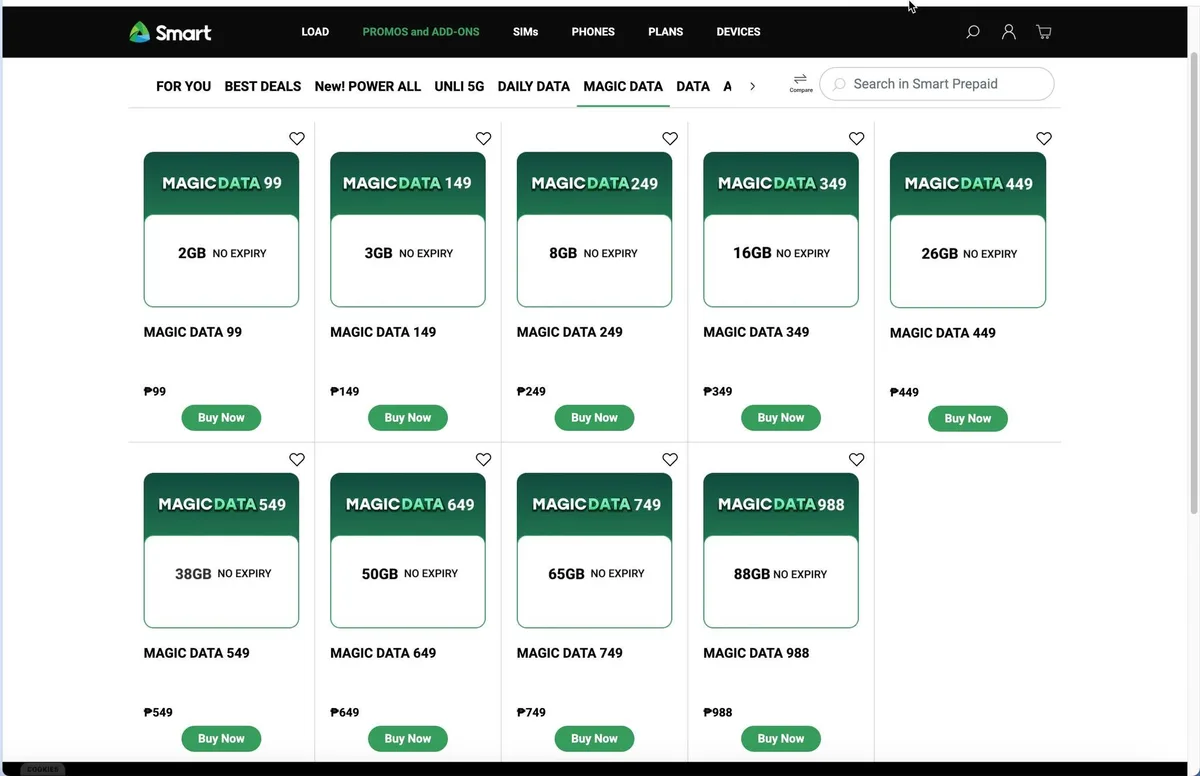
Task: Click heart icon on Magic Data 649
Action: [484, 460]
